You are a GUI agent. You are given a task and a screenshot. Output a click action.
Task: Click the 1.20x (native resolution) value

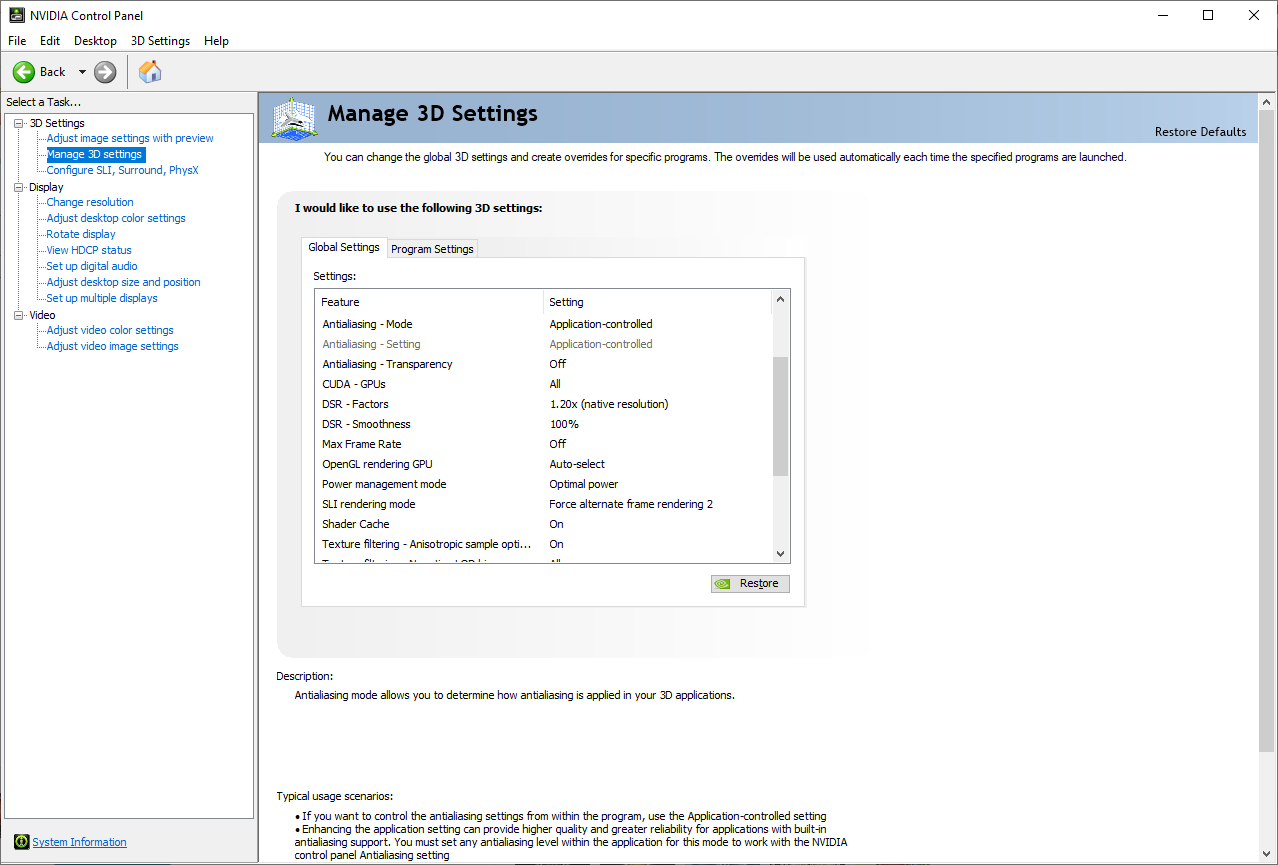pyautogui.click(x=609, y=404)
